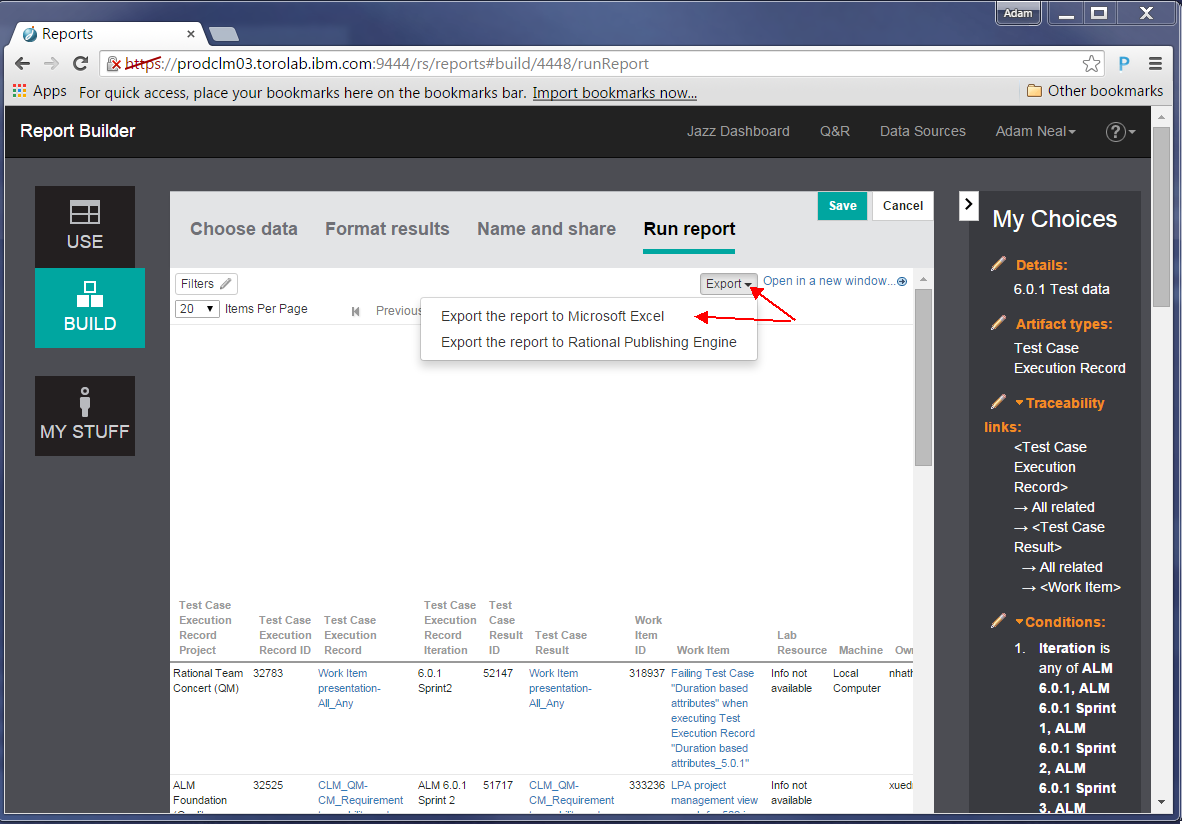Click Previous page label

pos(398,311)
